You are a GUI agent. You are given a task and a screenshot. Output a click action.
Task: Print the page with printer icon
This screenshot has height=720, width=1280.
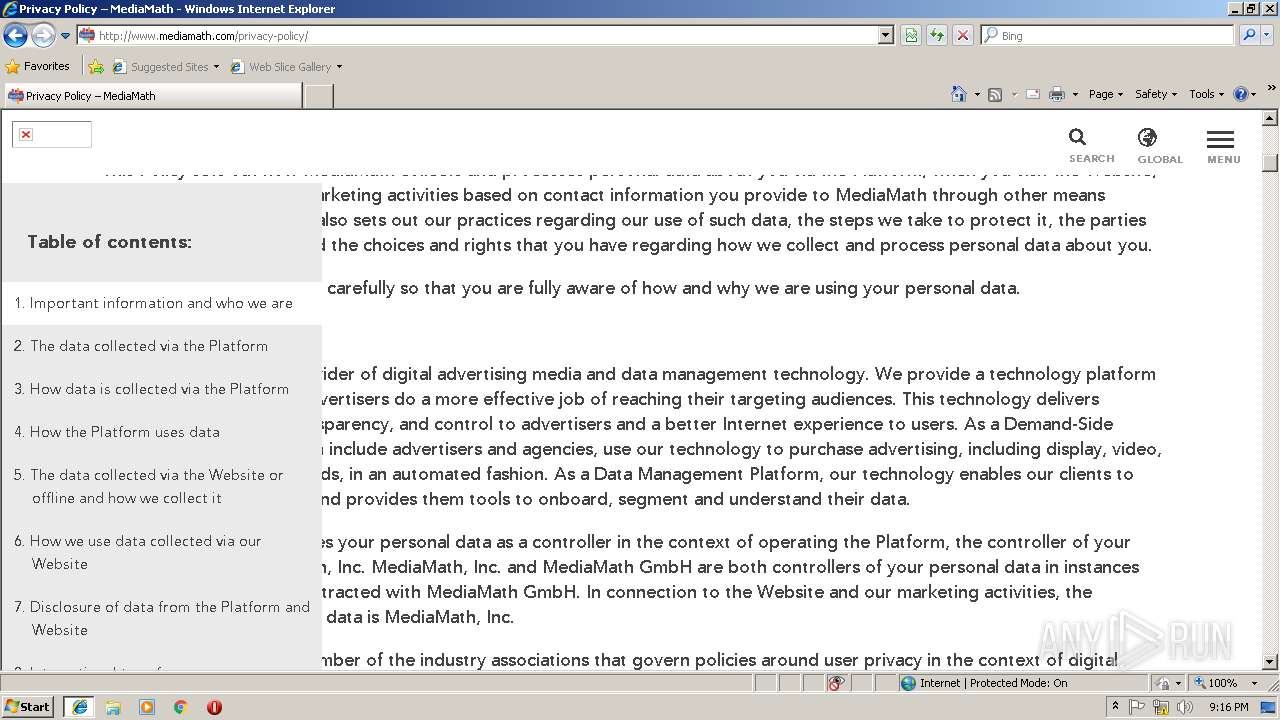pyautogui.click(x=1057, y=94)
